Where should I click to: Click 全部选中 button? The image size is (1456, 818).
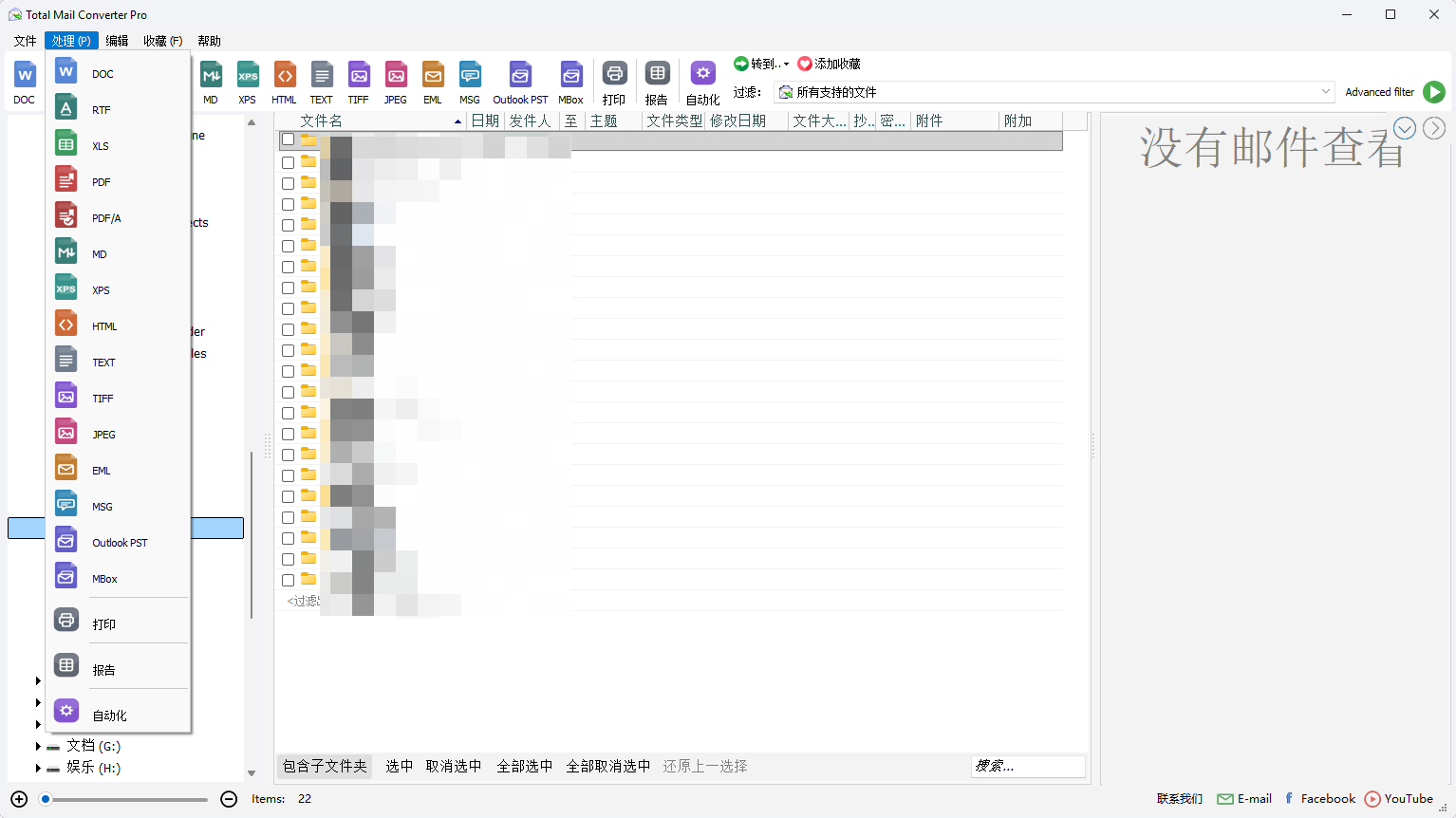pyautogui.click(x=525, y=766)
